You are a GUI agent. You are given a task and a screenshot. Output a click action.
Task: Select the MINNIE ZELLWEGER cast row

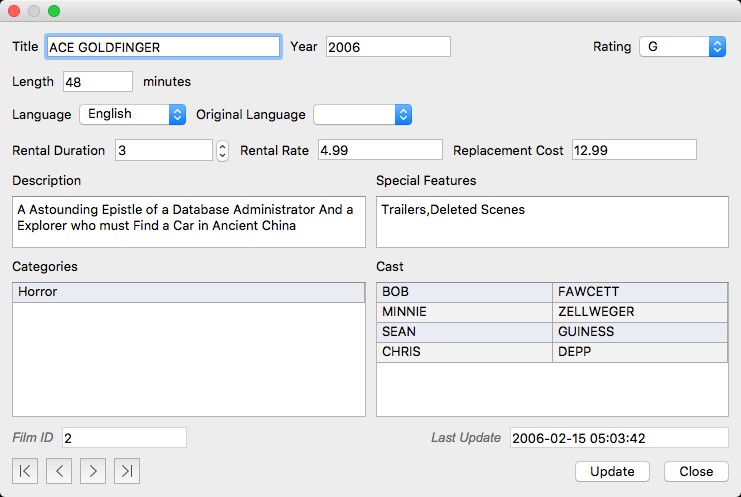[x=551, y=312]
